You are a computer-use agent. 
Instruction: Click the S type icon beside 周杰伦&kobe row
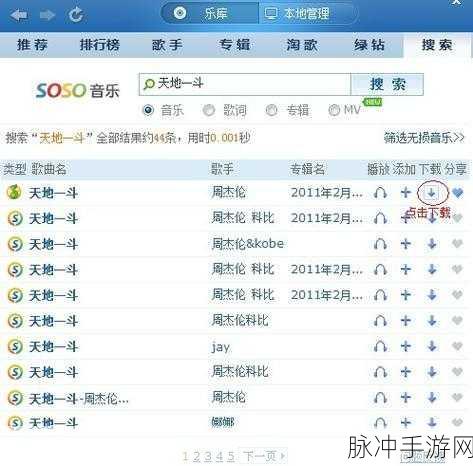click(15, 244)
